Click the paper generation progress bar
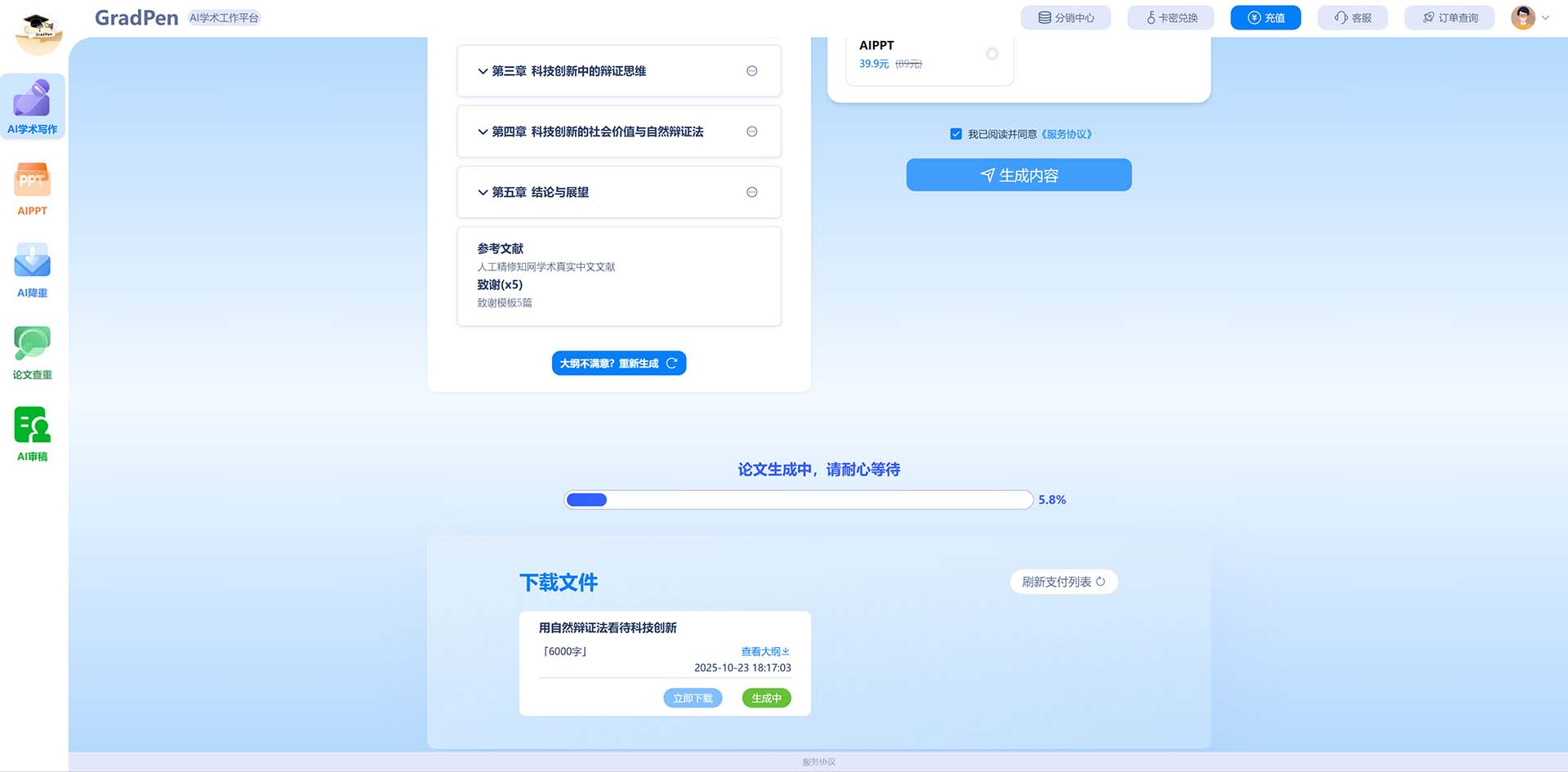 [x=798, y=500]
